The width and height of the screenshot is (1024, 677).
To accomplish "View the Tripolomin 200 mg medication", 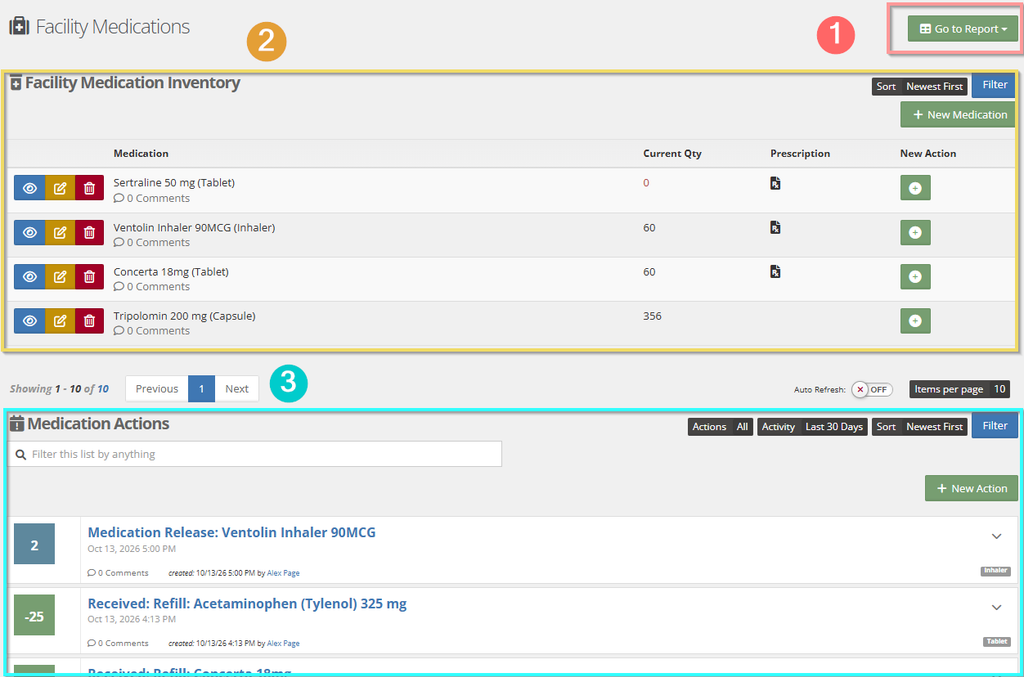I will coord(29,321).
